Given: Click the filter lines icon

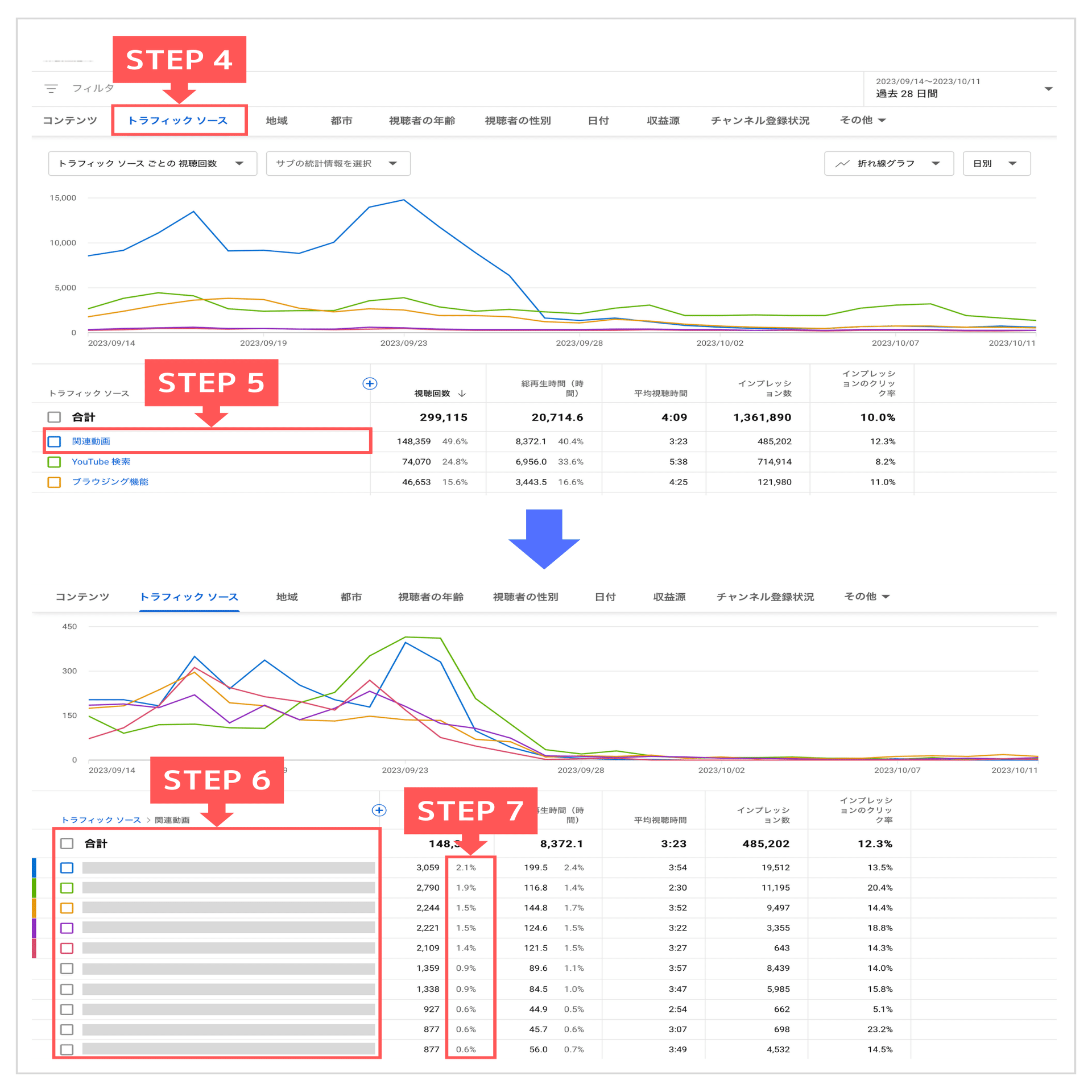Looking at the screenshot, I should click(51, 89).
